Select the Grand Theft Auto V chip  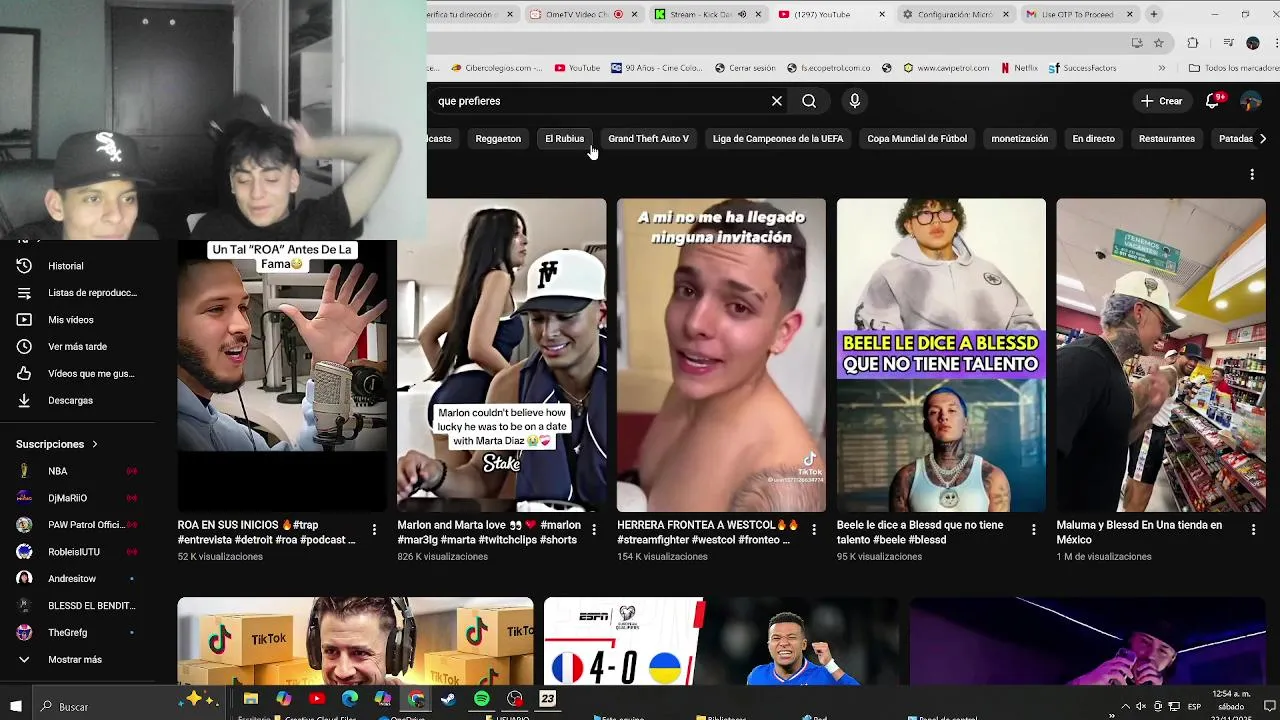(x=648, y=139)
